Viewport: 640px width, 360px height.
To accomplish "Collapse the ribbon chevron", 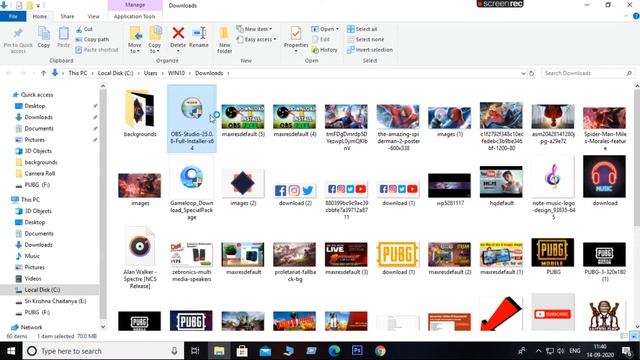I will 626,16.
